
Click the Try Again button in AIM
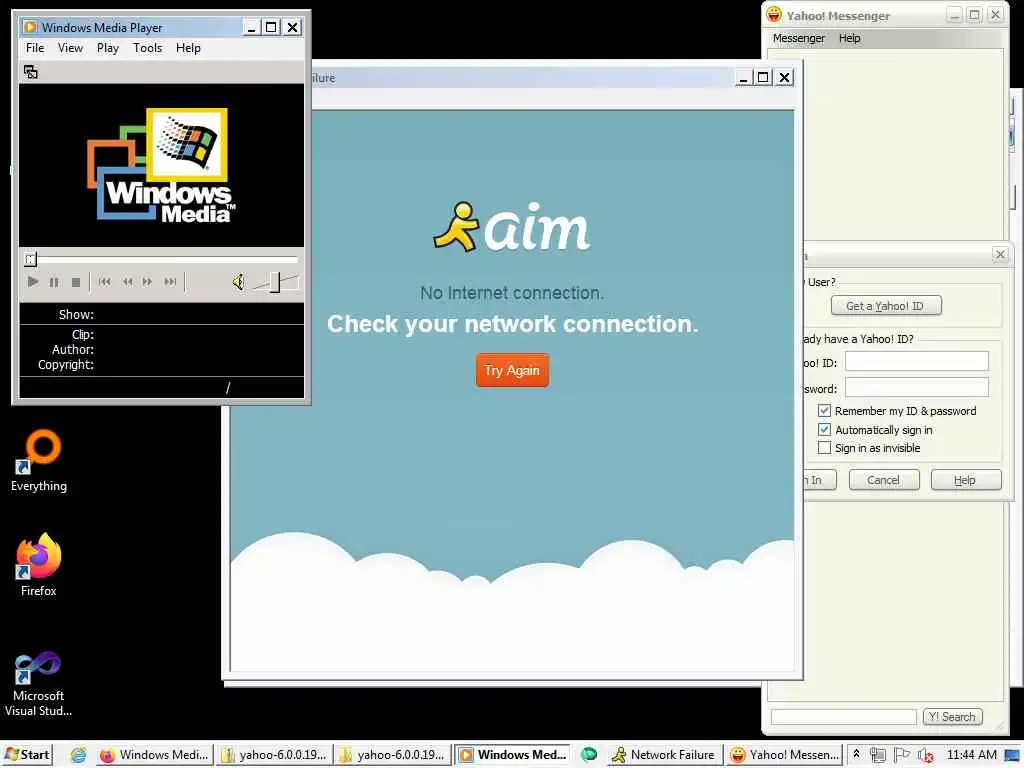(513, 370)
